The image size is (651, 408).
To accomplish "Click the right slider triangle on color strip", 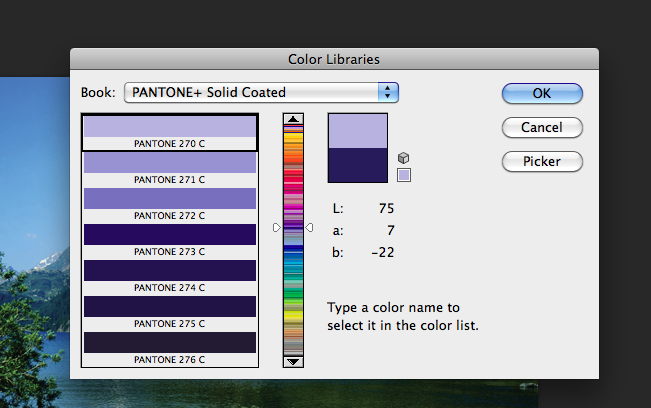I will click(309, 228).
